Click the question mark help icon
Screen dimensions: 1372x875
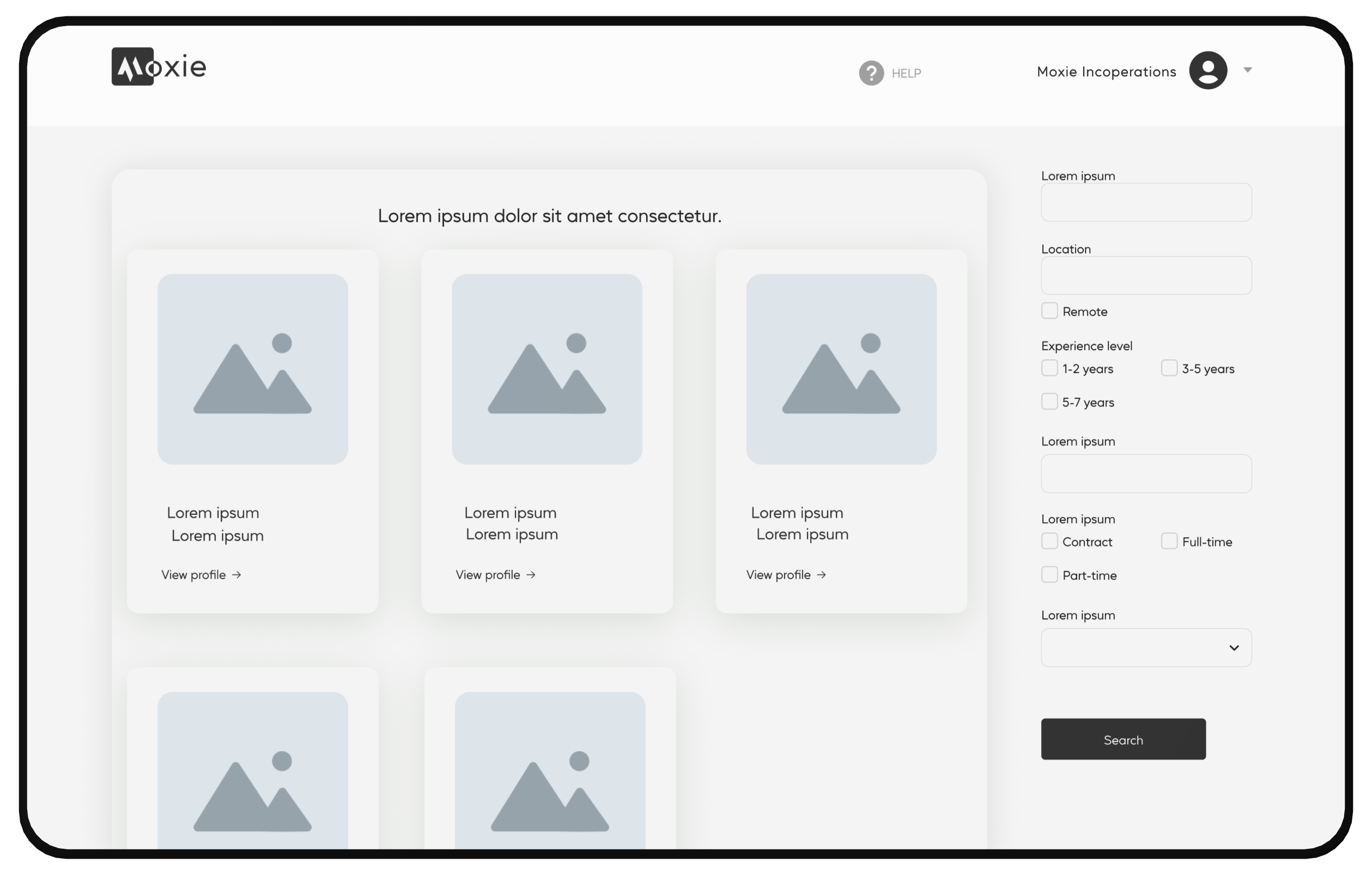[871, 73]
